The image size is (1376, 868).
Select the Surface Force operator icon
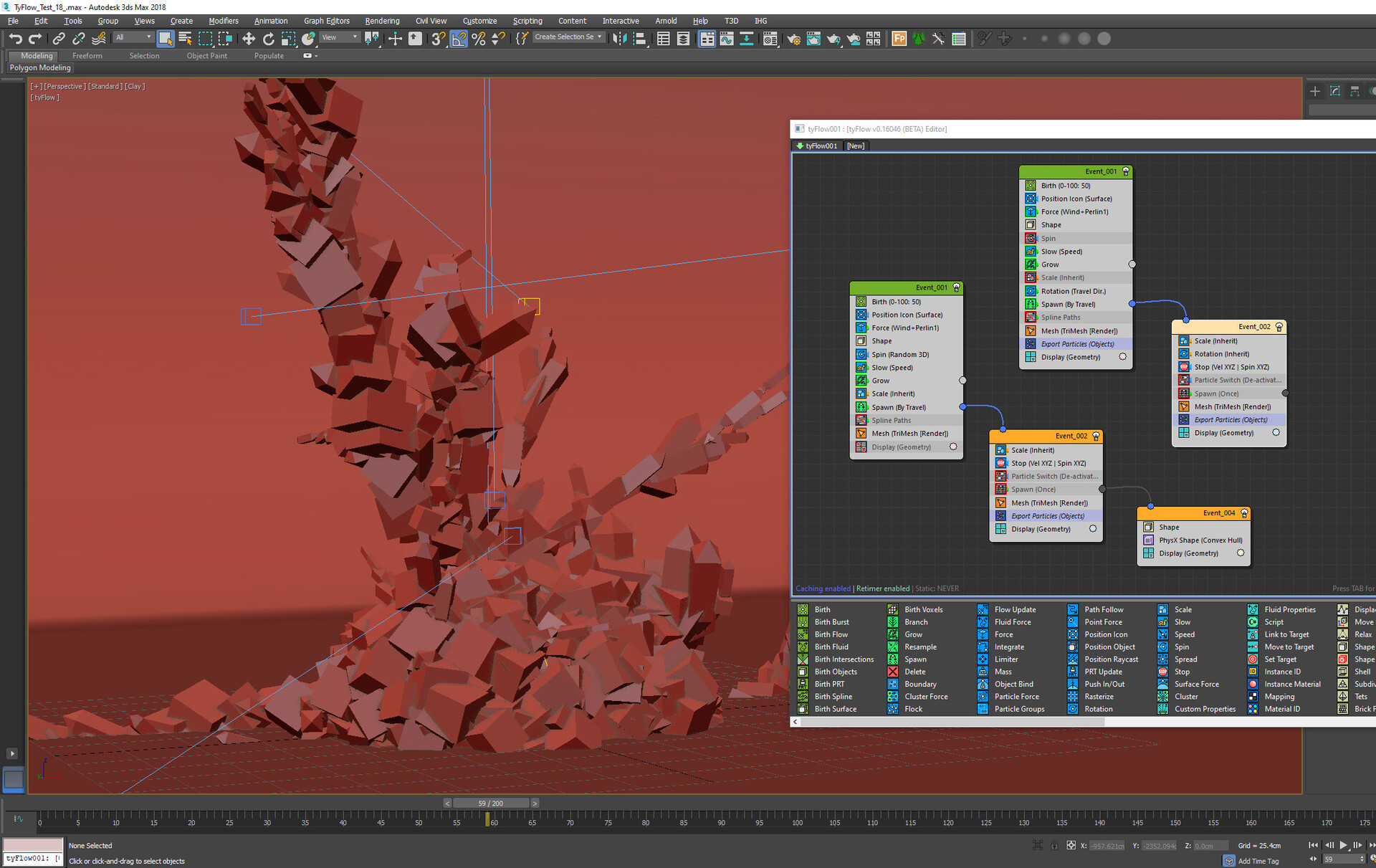(x=1163, y=684)
